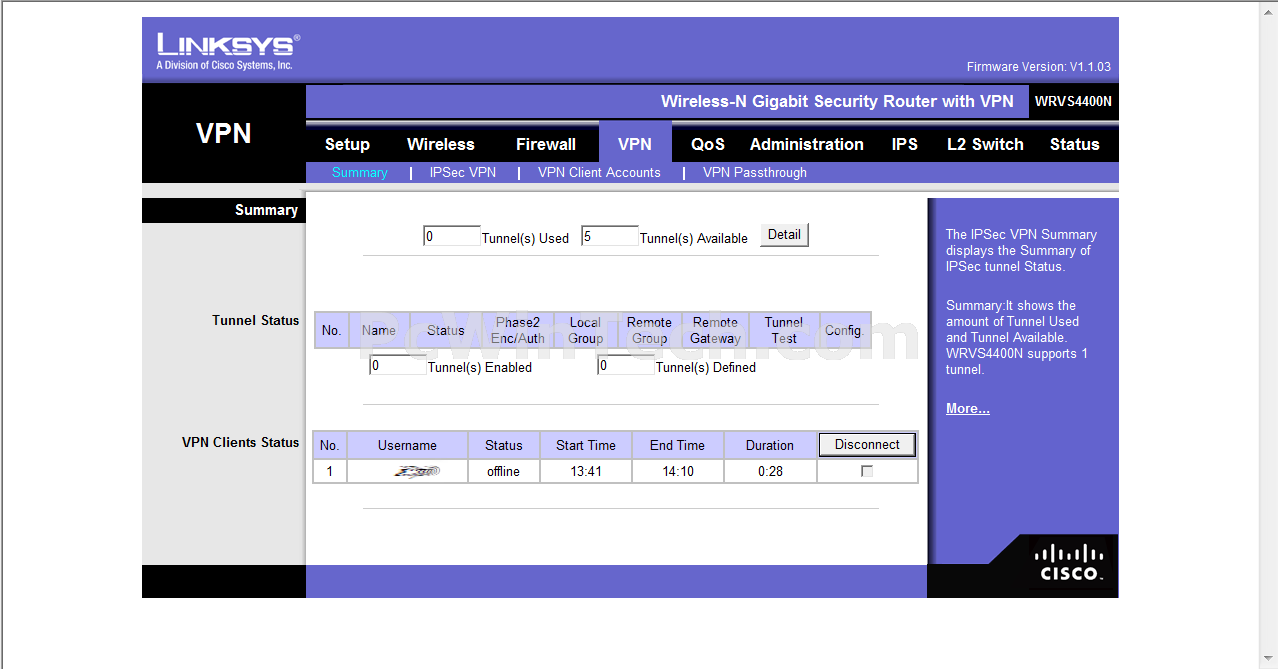
Task: Click the Username column header
Action: [407, 445]
